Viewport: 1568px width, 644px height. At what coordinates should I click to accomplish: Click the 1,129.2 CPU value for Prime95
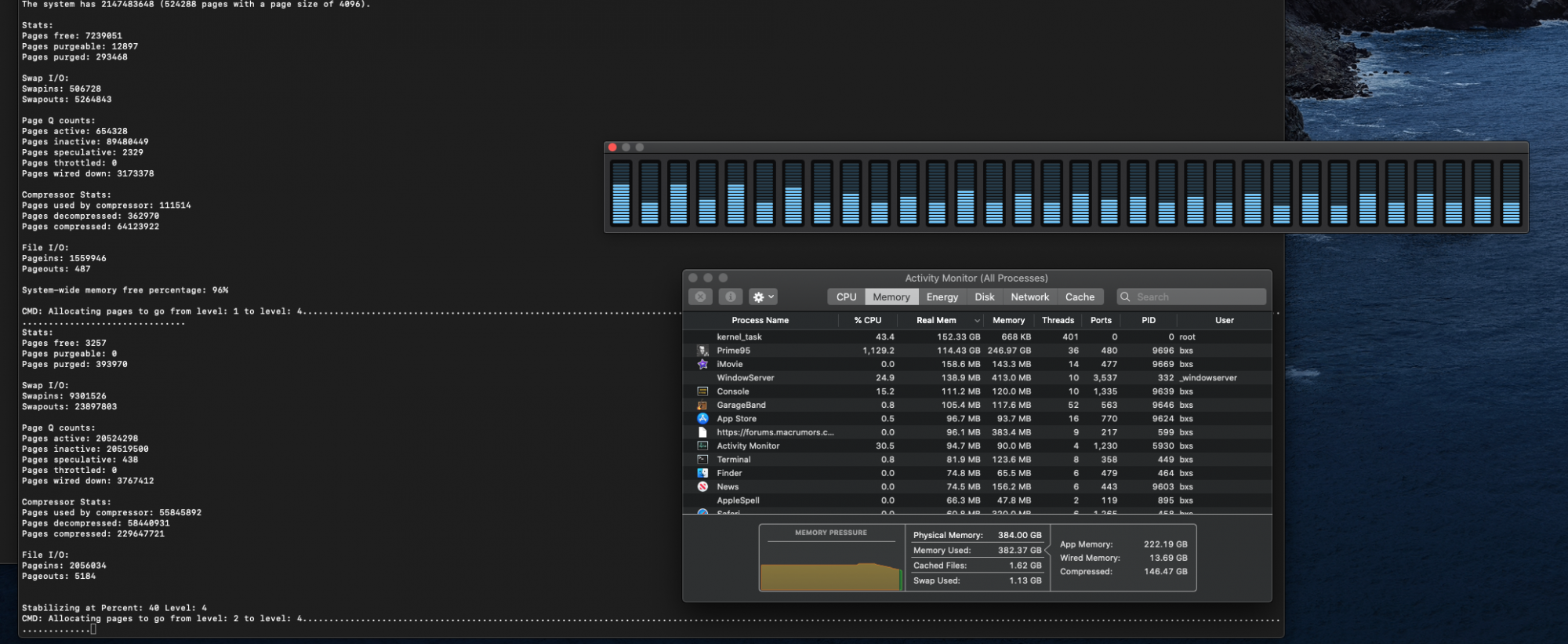pos(878,351)
